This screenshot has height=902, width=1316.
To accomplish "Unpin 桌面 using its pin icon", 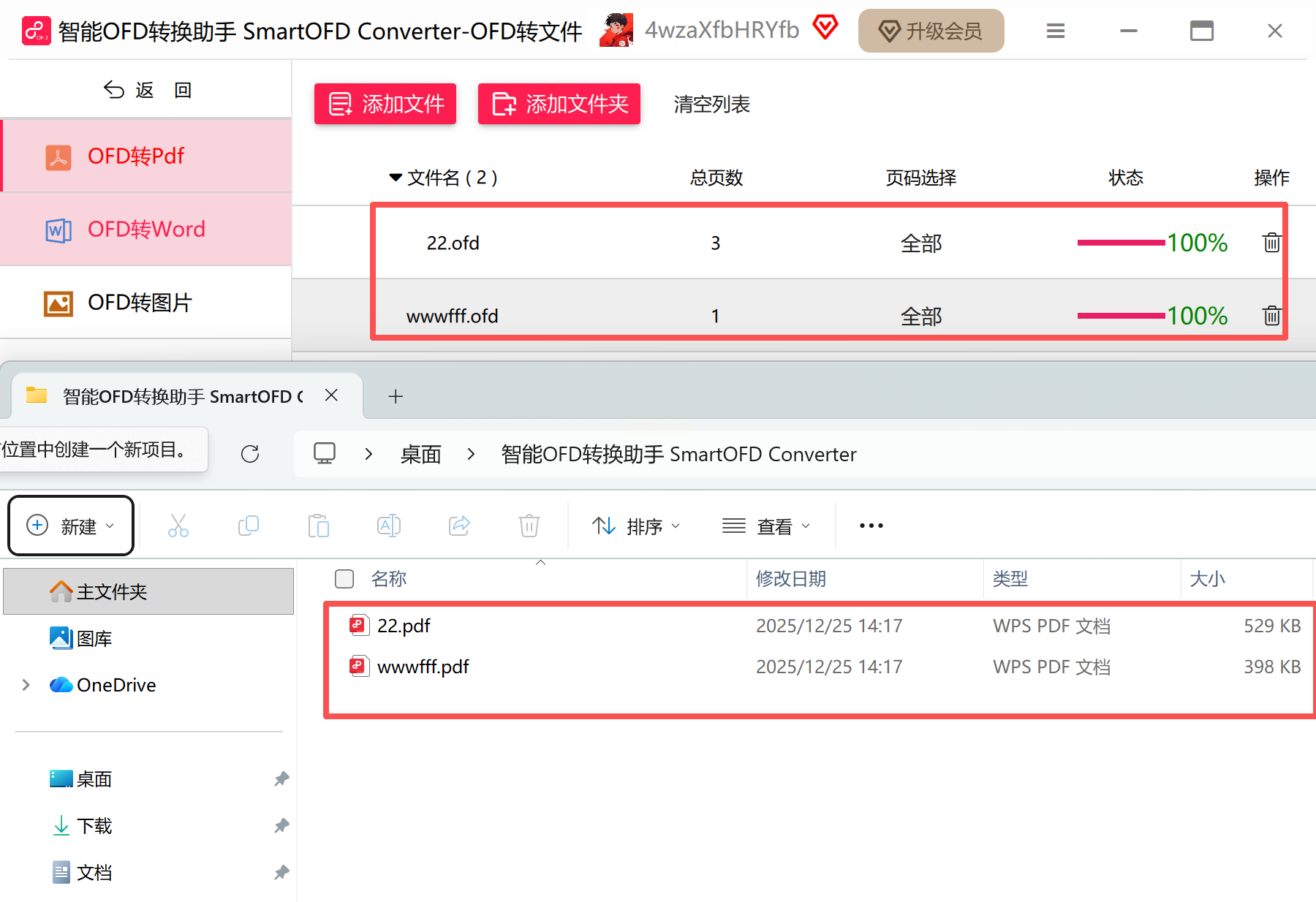I will coord(281,779).
